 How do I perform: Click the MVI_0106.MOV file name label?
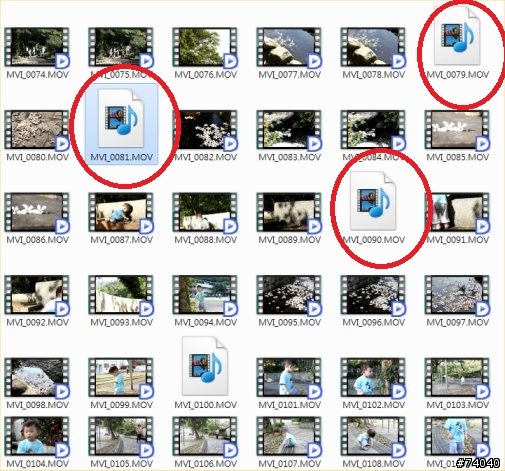(205, 464)
